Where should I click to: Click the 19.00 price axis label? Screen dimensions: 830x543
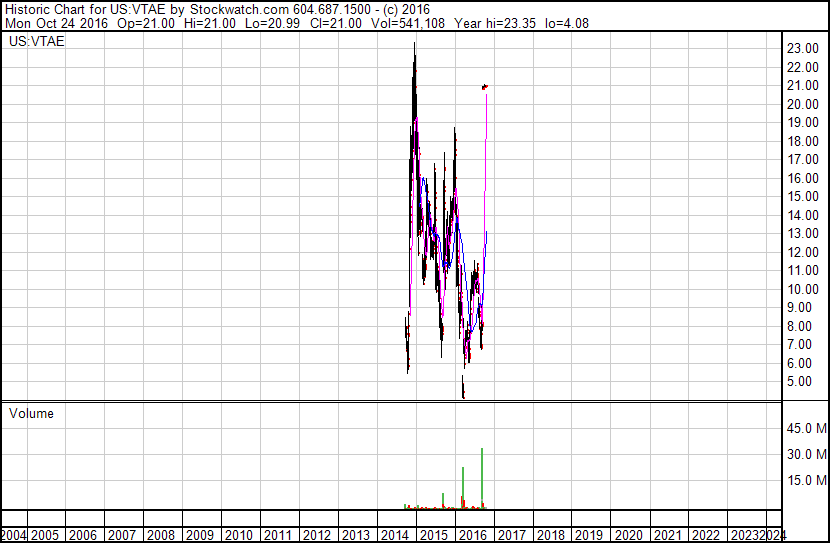coord(802,122)
